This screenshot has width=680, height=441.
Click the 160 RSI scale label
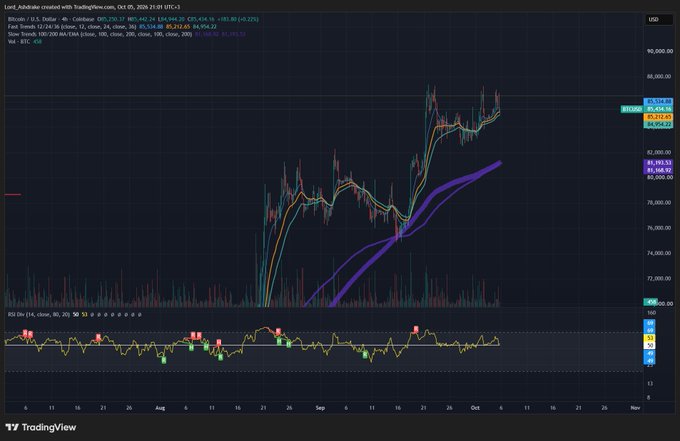coord(651,313)
